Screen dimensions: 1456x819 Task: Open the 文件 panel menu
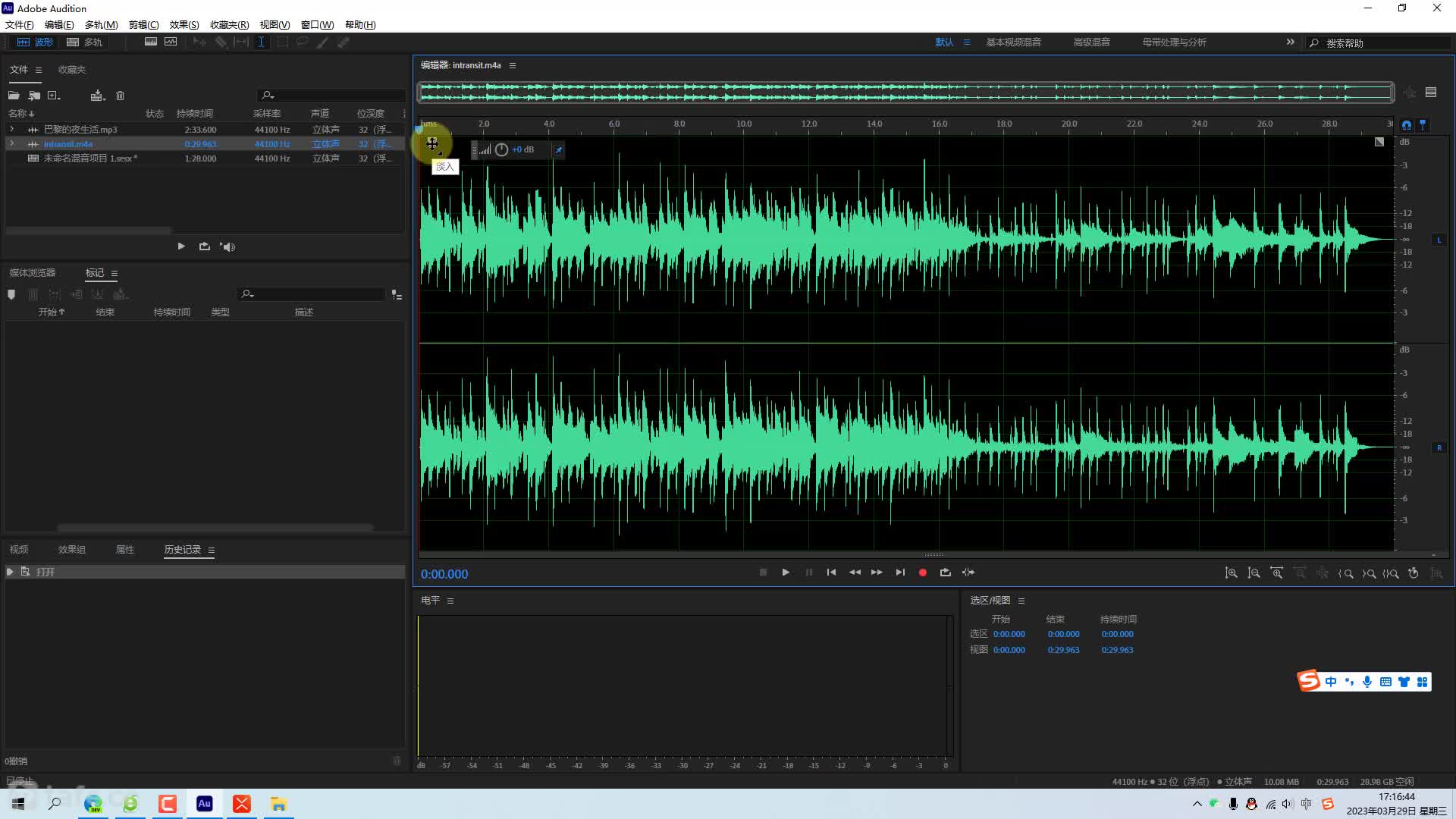pos(39,70)
